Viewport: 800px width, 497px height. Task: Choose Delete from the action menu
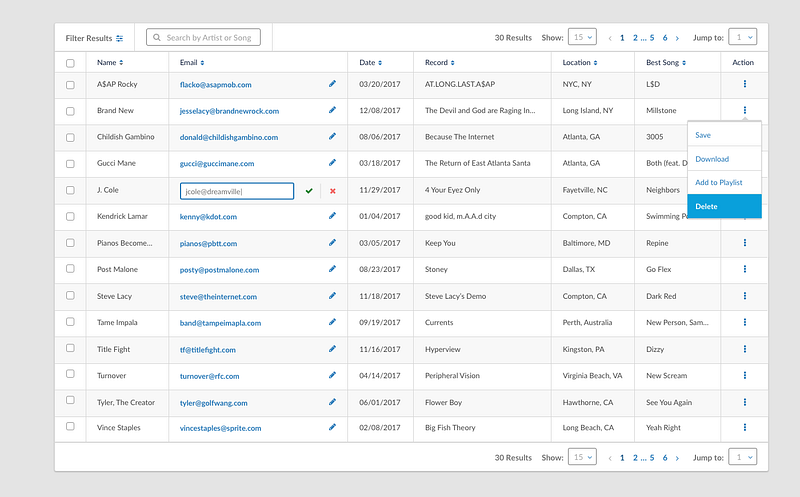coord(724,206)
